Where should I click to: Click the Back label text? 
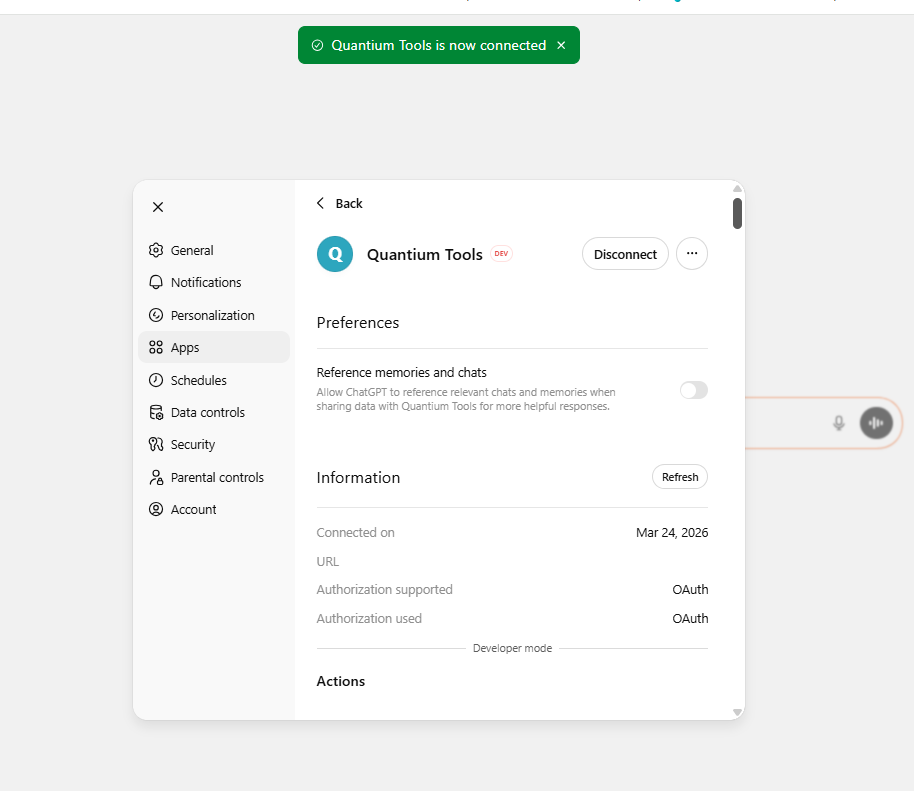click(349, 203)
